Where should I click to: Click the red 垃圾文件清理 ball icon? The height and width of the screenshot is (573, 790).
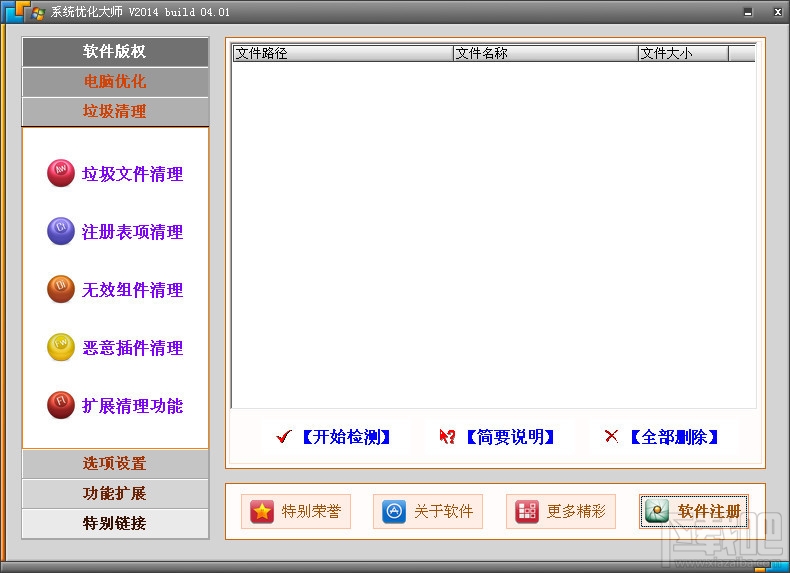point(61,173)
